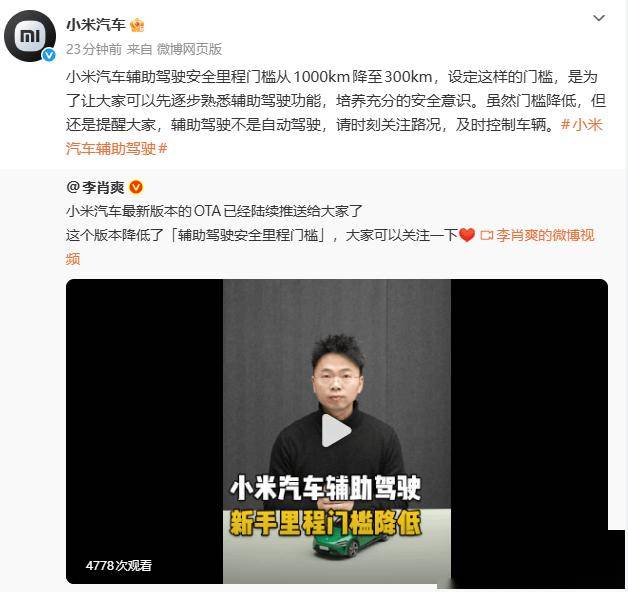Click the video icon before 李肖爽的微博视频
This screenshot has height=592, width=628.
[487, 235]
